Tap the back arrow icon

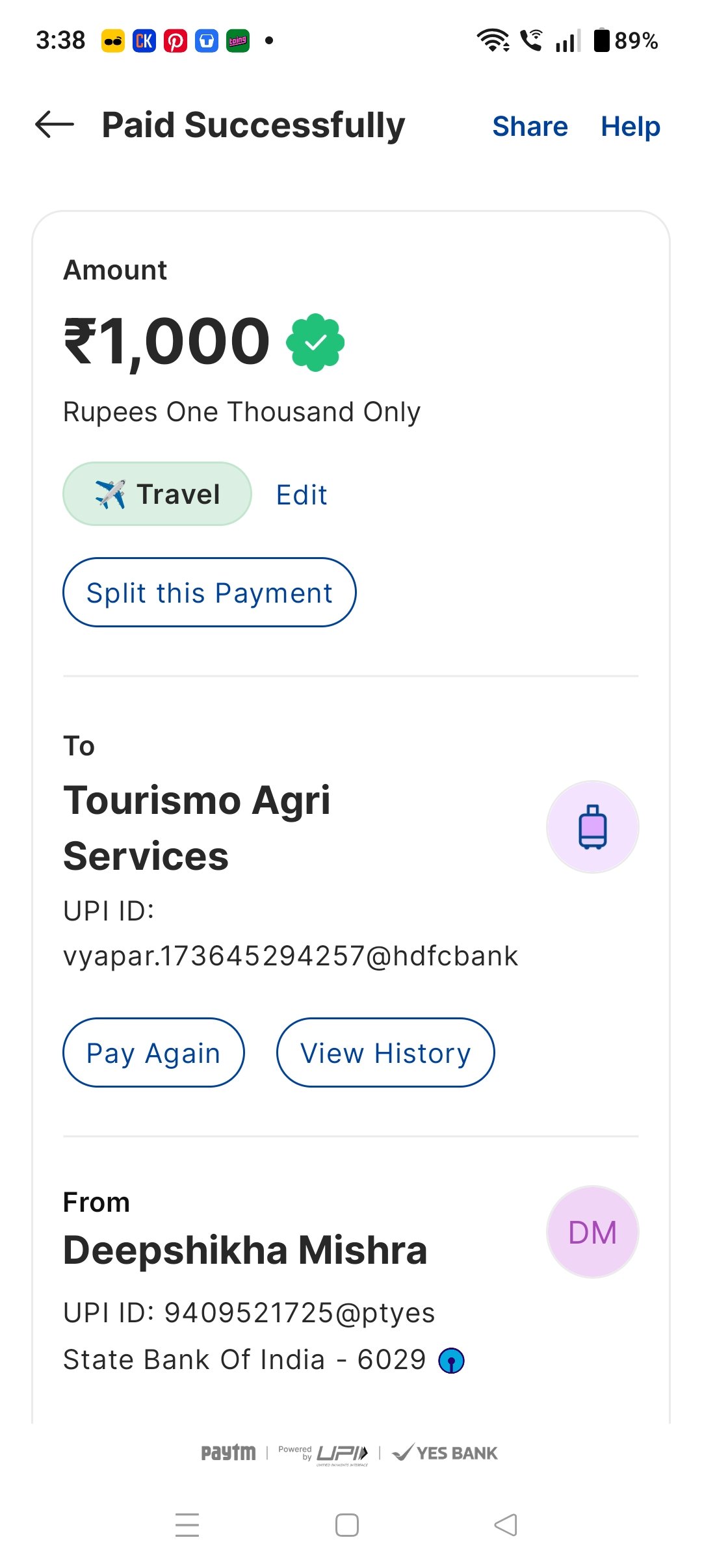click(55, 125)
